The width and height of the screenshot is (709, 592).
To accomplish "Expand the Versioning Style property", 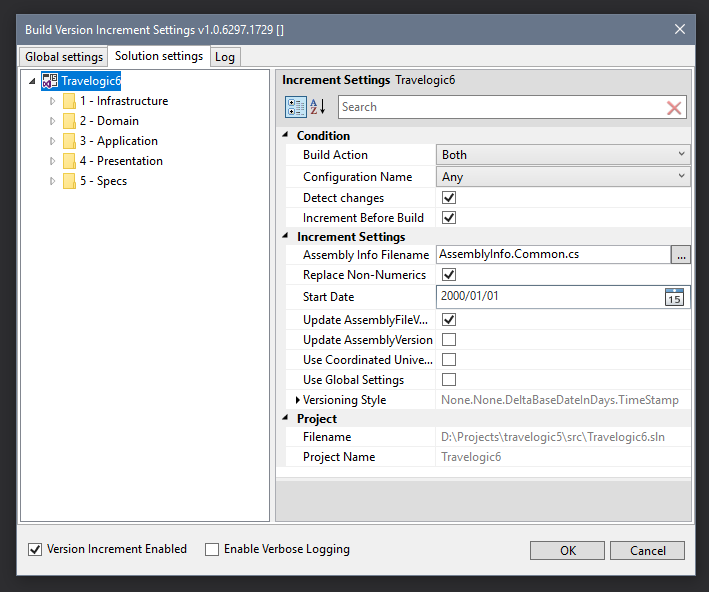I will tap(298, 400).
